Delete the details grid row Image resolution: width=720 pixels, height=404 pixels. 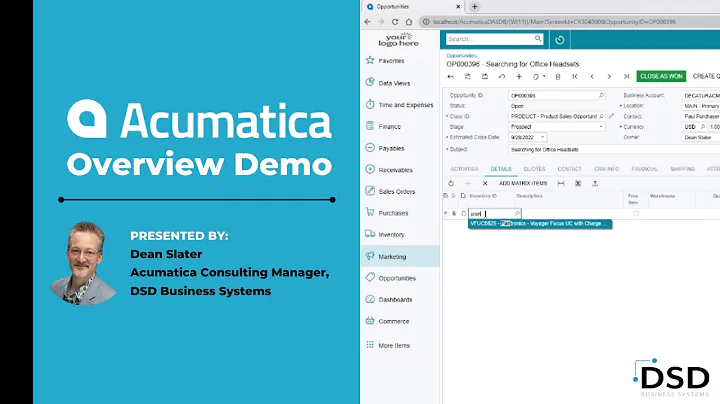click(485, 183)
